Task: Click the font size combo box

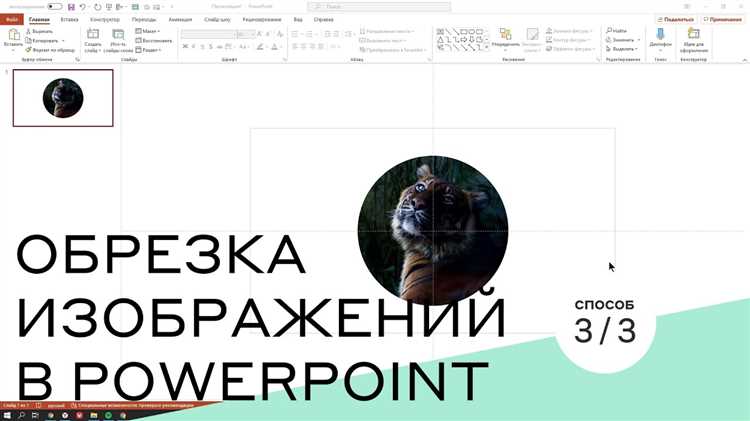Action: [x=246, y=34]
